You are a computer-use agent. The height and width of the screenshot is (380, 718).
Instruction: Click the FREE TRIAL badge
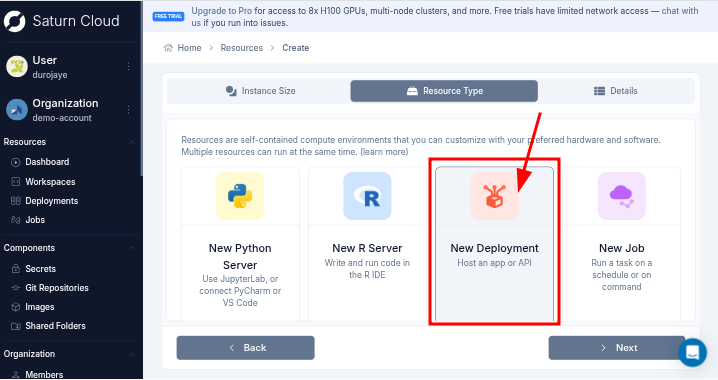(x=169, y=16)
